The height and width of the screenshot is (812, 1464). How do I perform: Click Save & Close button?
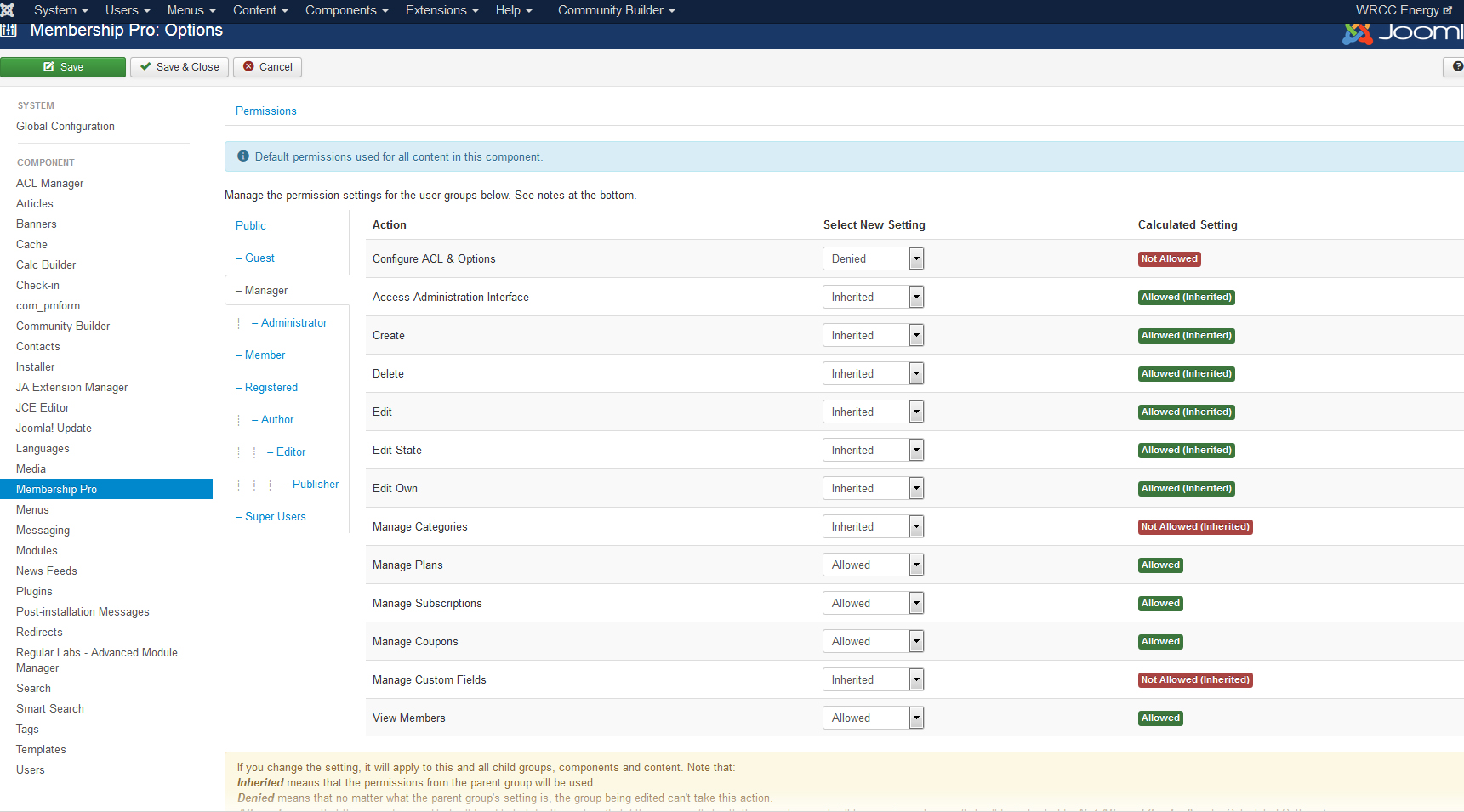[x=179, y=66]
